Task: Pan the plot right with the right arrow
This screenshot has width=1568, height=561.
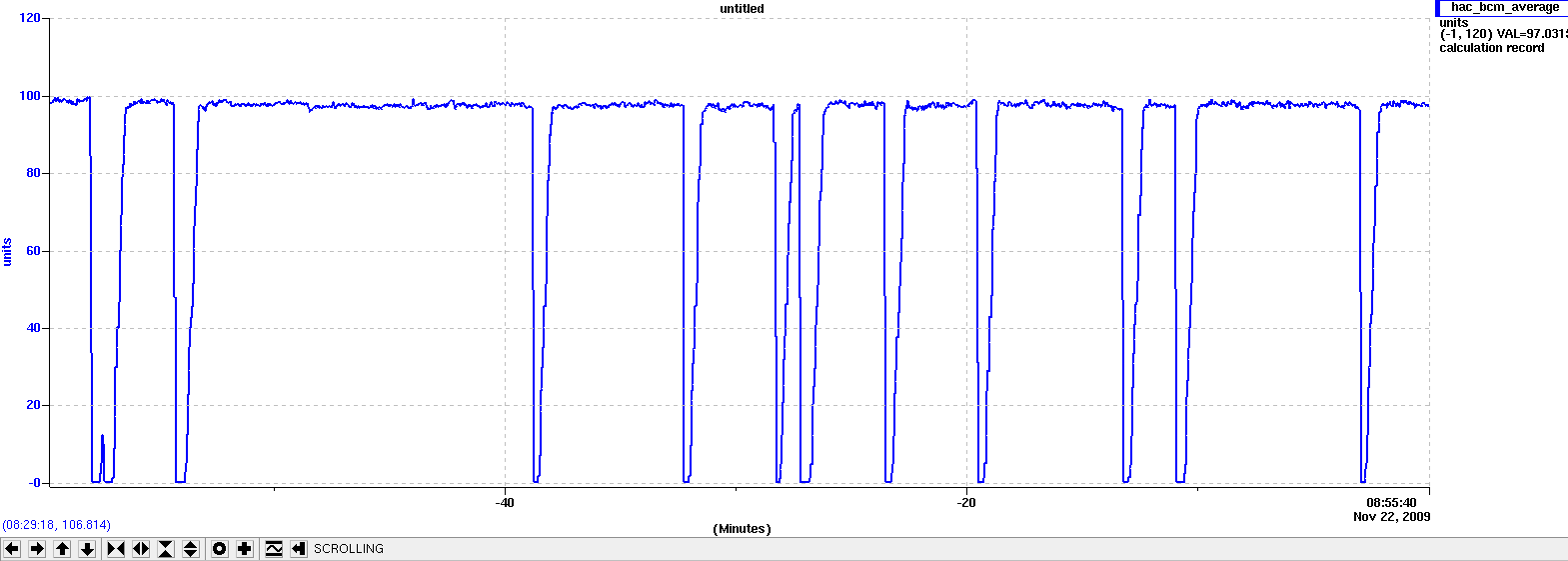Action: click(x=37, y=549)
